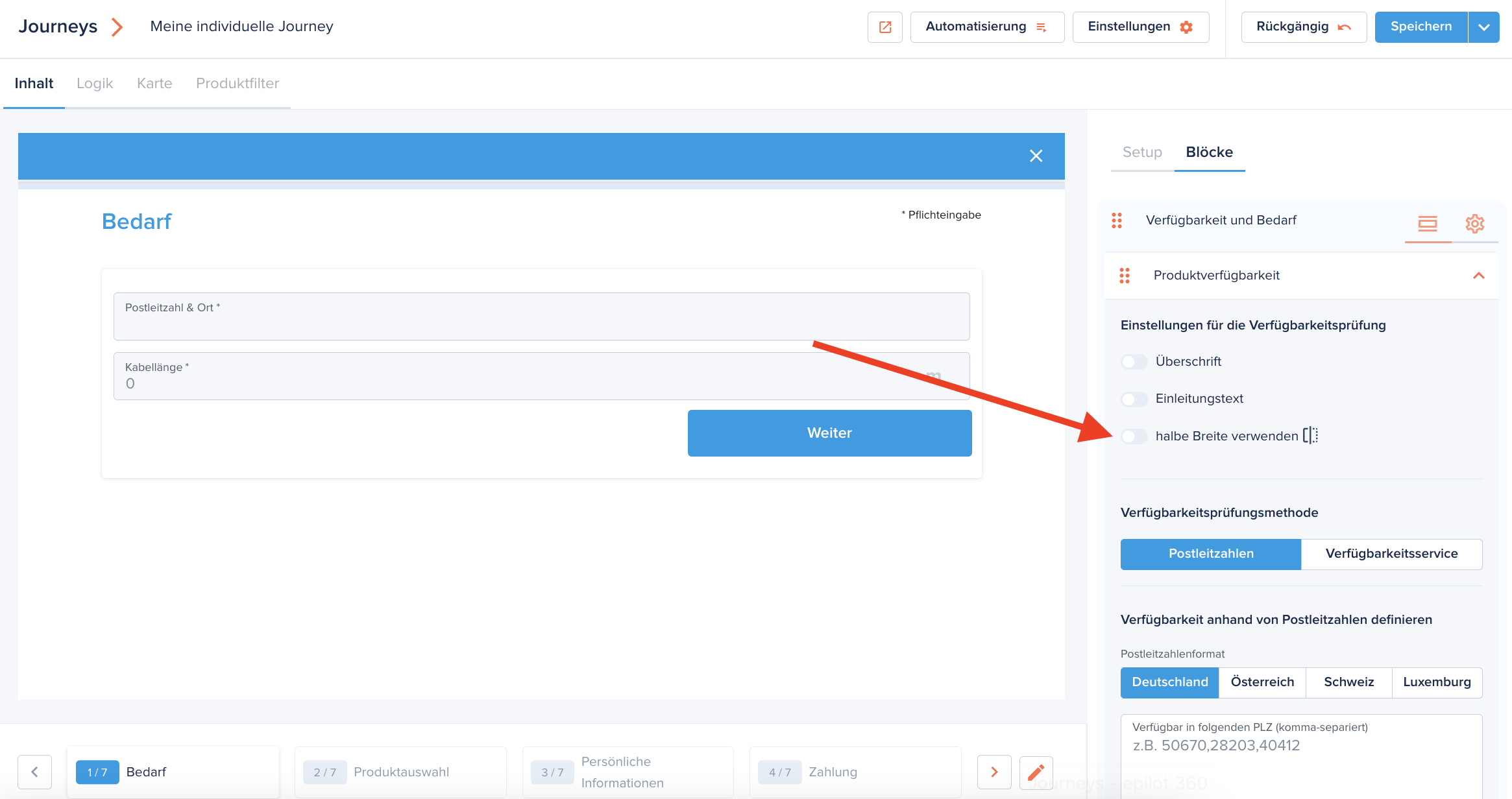The image size is (1512, 799).
Task: Choose Luxemburg postal code format
Action: coord(1437,682)
